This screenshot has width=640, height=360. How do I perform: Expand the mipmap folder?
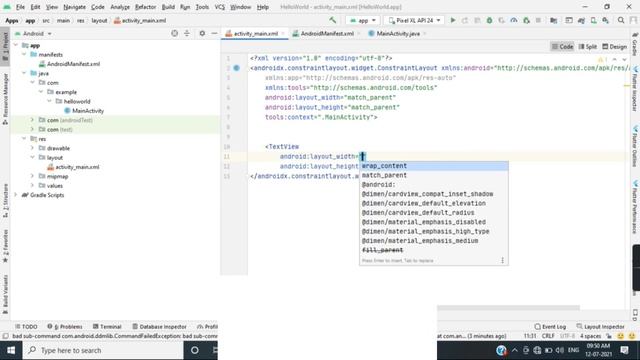32,176
